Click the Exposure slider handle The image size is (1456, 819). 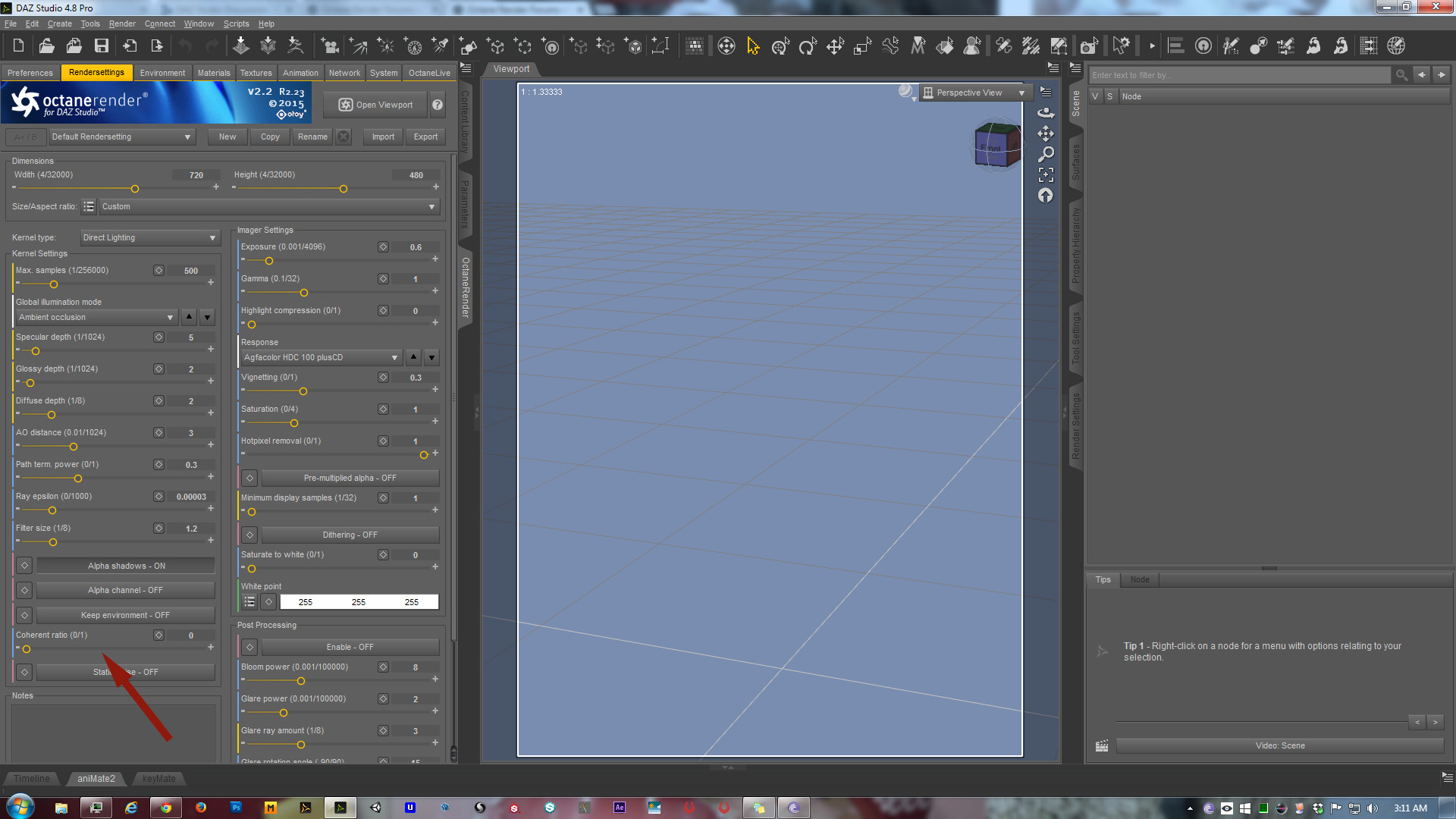click(269, 261)
